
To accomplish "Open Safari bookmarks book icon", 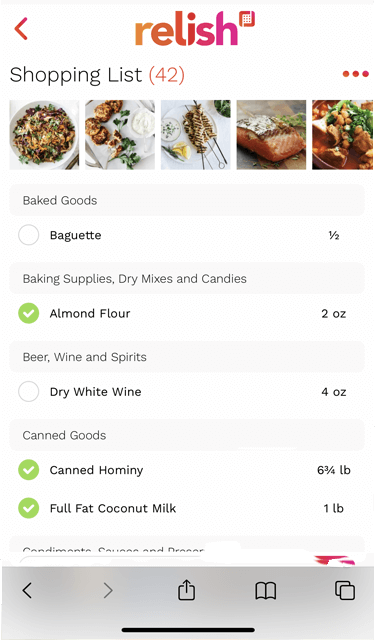I will click(266, 591).
